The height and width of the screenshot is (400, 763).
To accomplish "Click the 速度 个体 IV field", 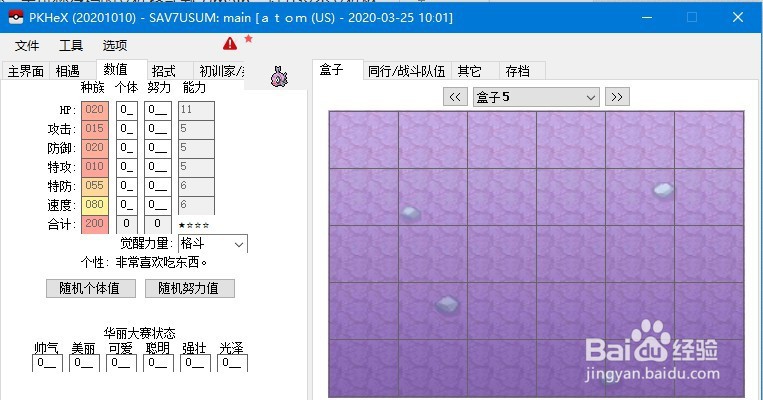I will (127, 205).
